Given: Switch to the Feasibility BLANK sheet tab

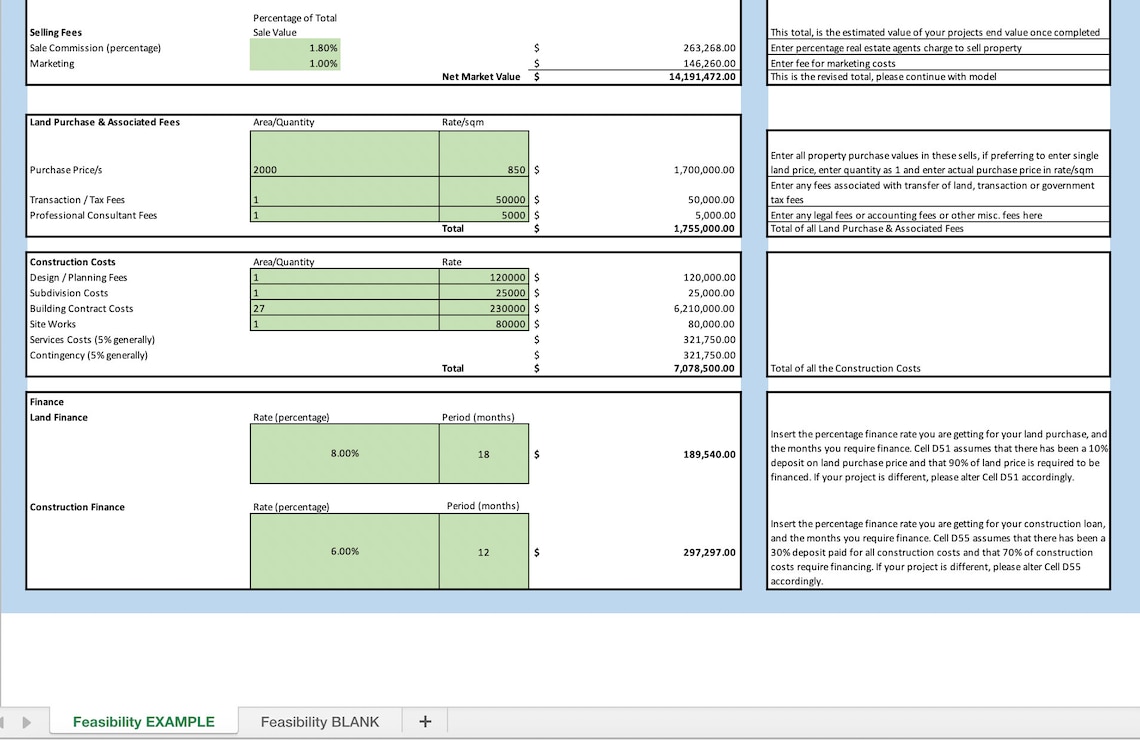Looking at the screenshot, I should point(320,722).
